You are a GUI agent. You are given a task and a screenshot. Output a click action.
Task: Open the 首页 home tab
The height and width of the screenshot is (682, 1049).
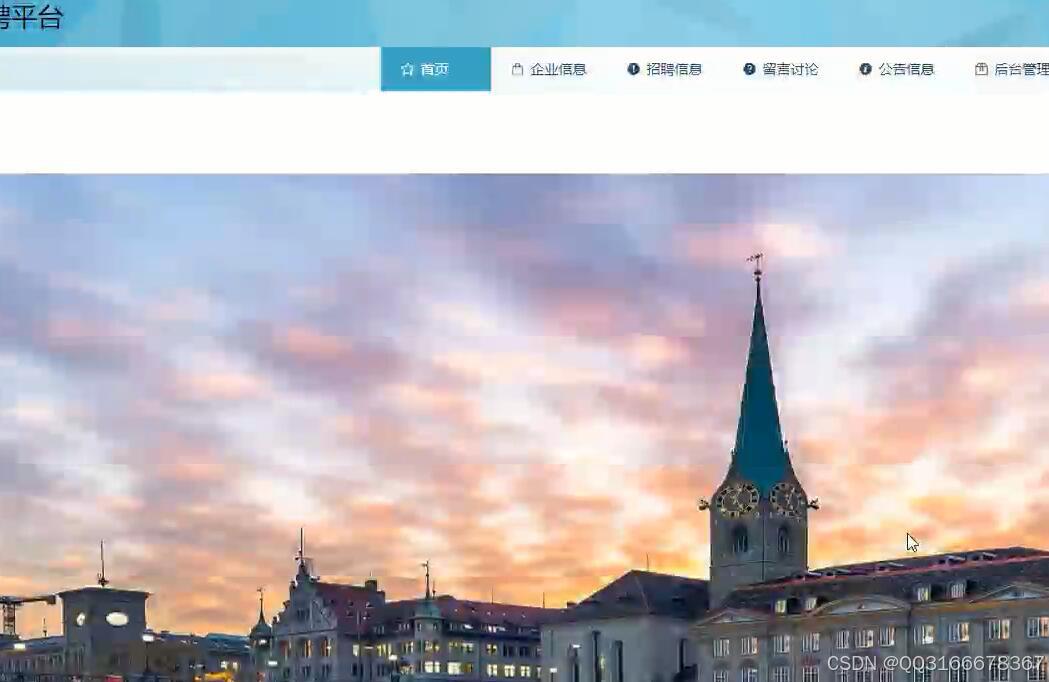click(436, 69)
